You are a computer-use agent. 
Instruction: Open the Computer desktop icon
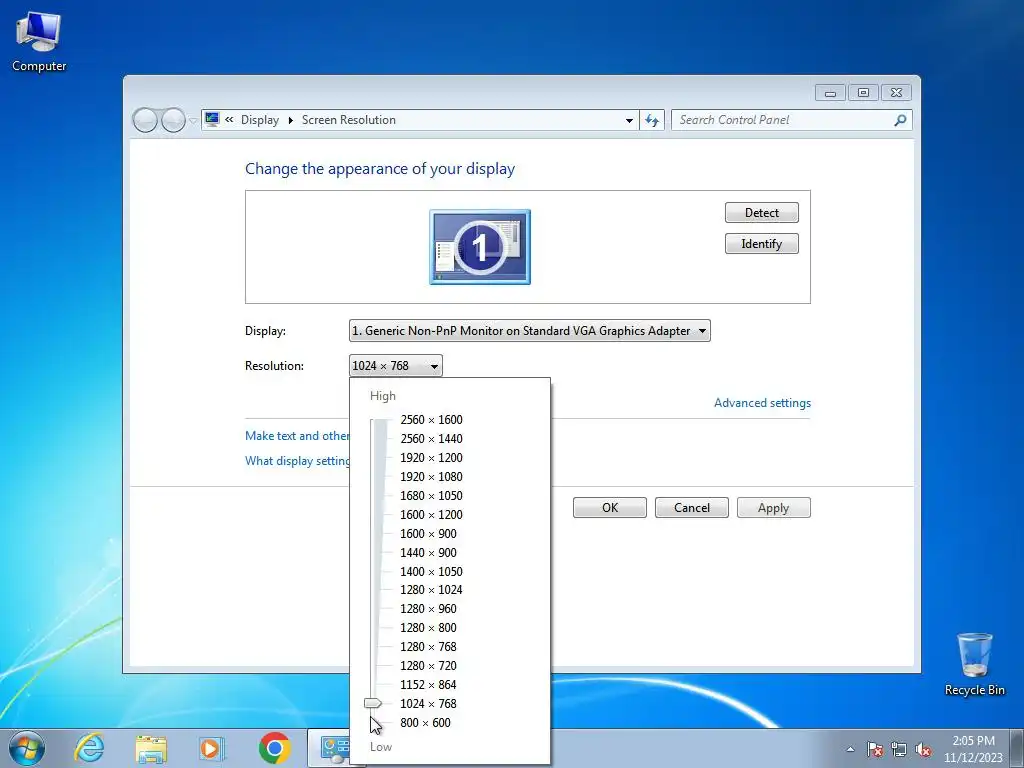click(39, 41)
